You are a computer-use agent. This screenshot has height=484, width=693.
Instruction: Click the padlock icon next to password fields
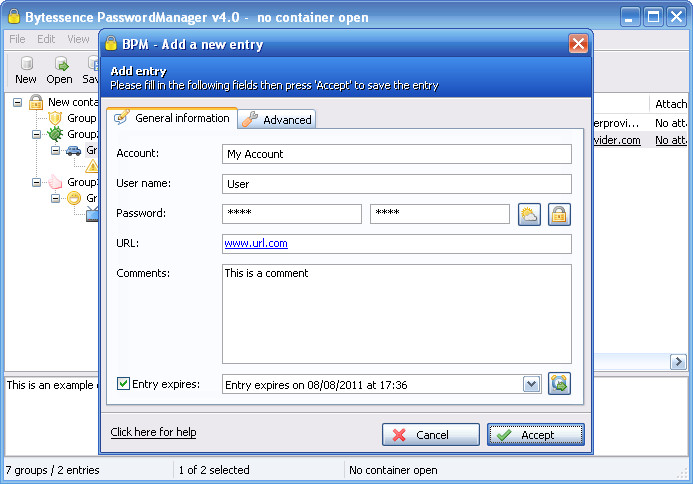click(559, 215)
